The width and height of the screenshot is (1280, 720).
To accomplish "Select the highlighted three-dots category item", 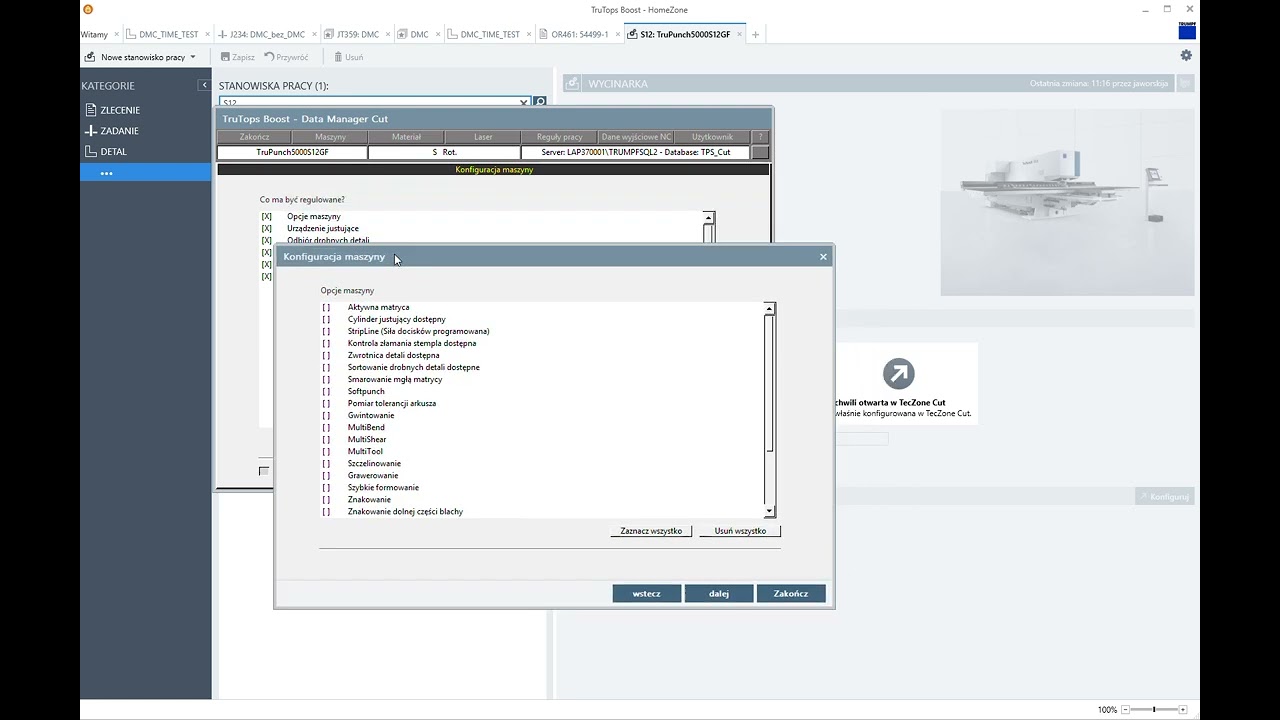I will [146, 173].
